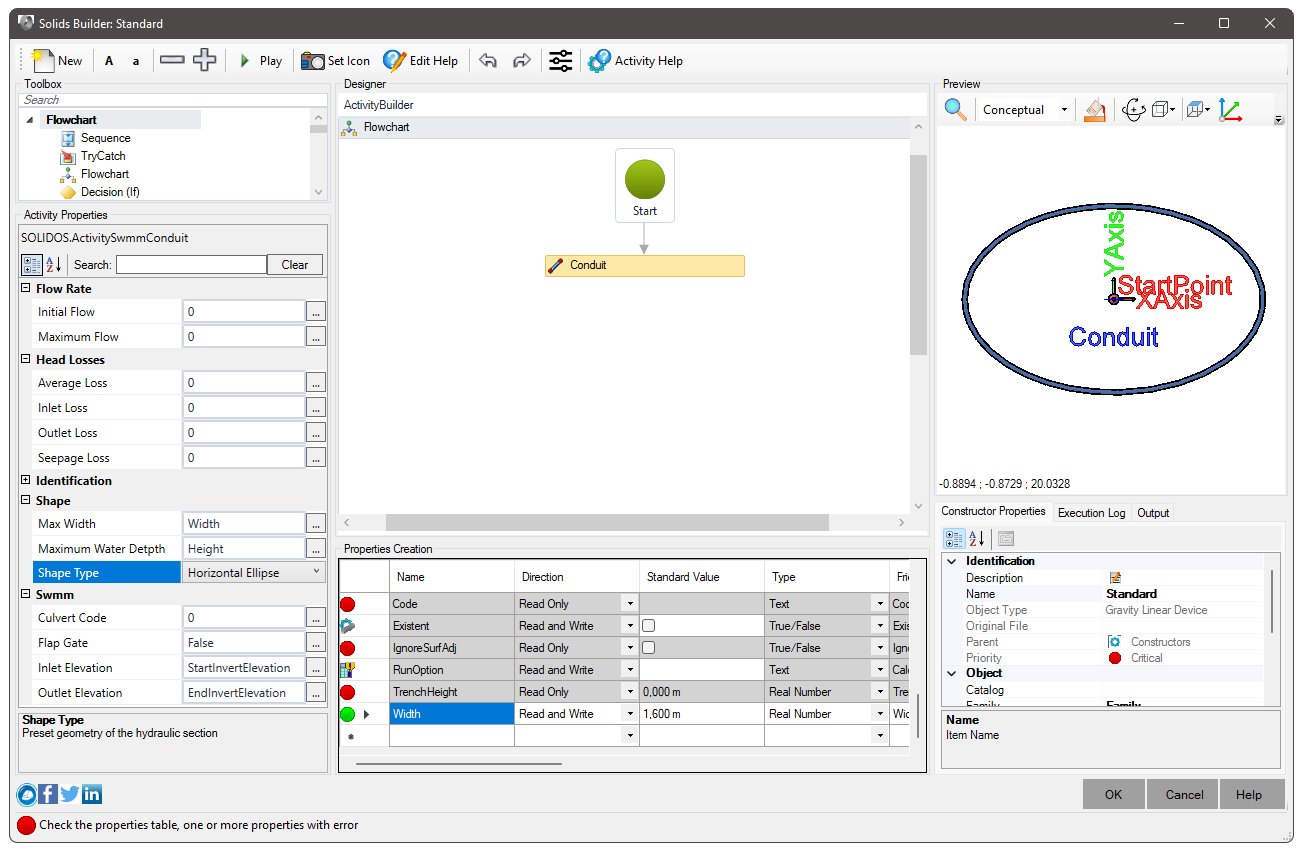Screen dimensions: 1304x853
Task: Select TryCatch in the Toolbox
Action: tap(103, 156)
